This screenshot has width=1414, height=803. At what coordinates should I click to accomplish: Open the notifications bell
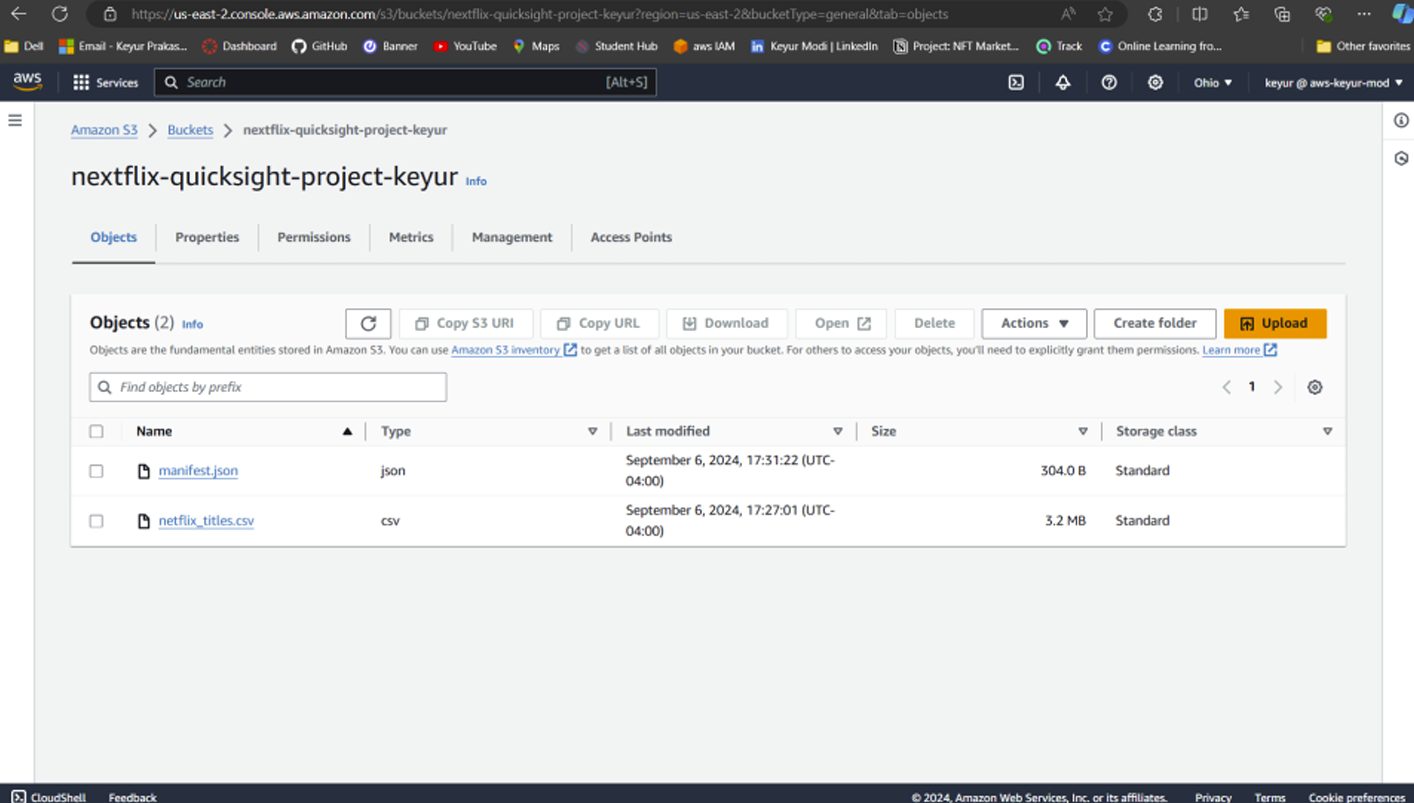[x=1063, y=83]
